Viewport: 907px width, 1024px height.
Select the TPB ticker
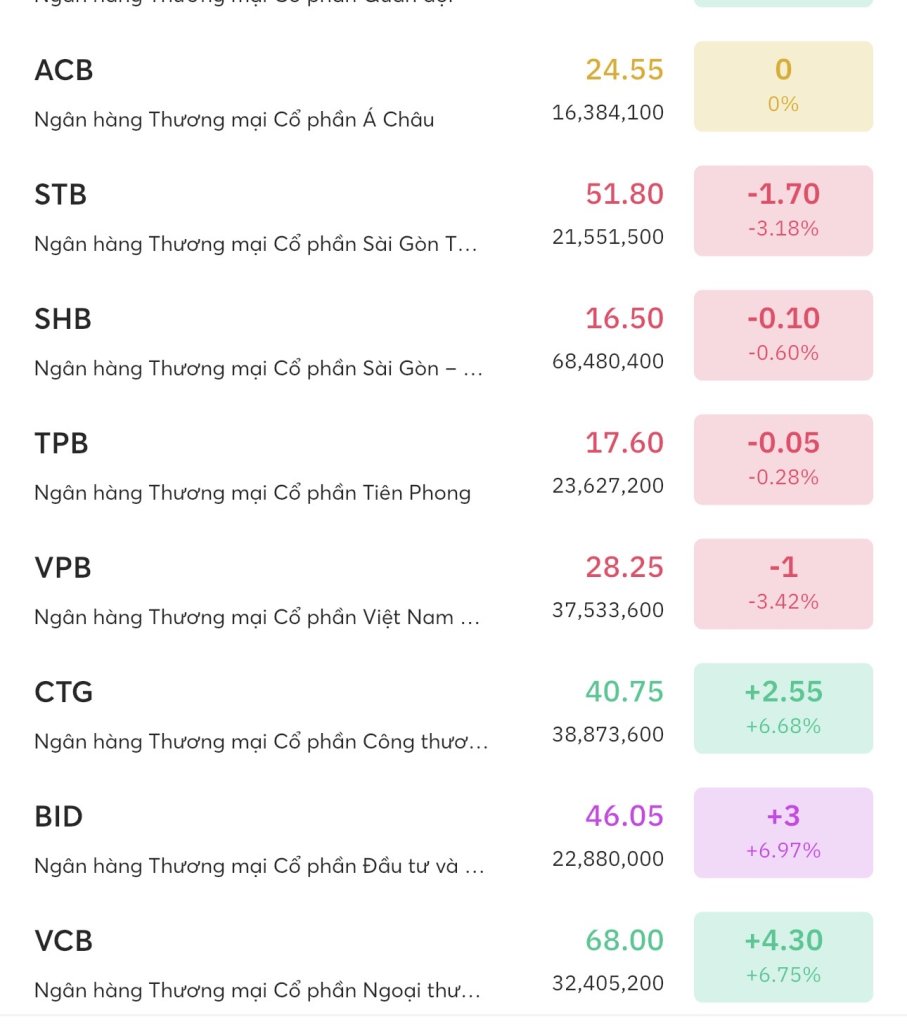click(x=62, y=444)
